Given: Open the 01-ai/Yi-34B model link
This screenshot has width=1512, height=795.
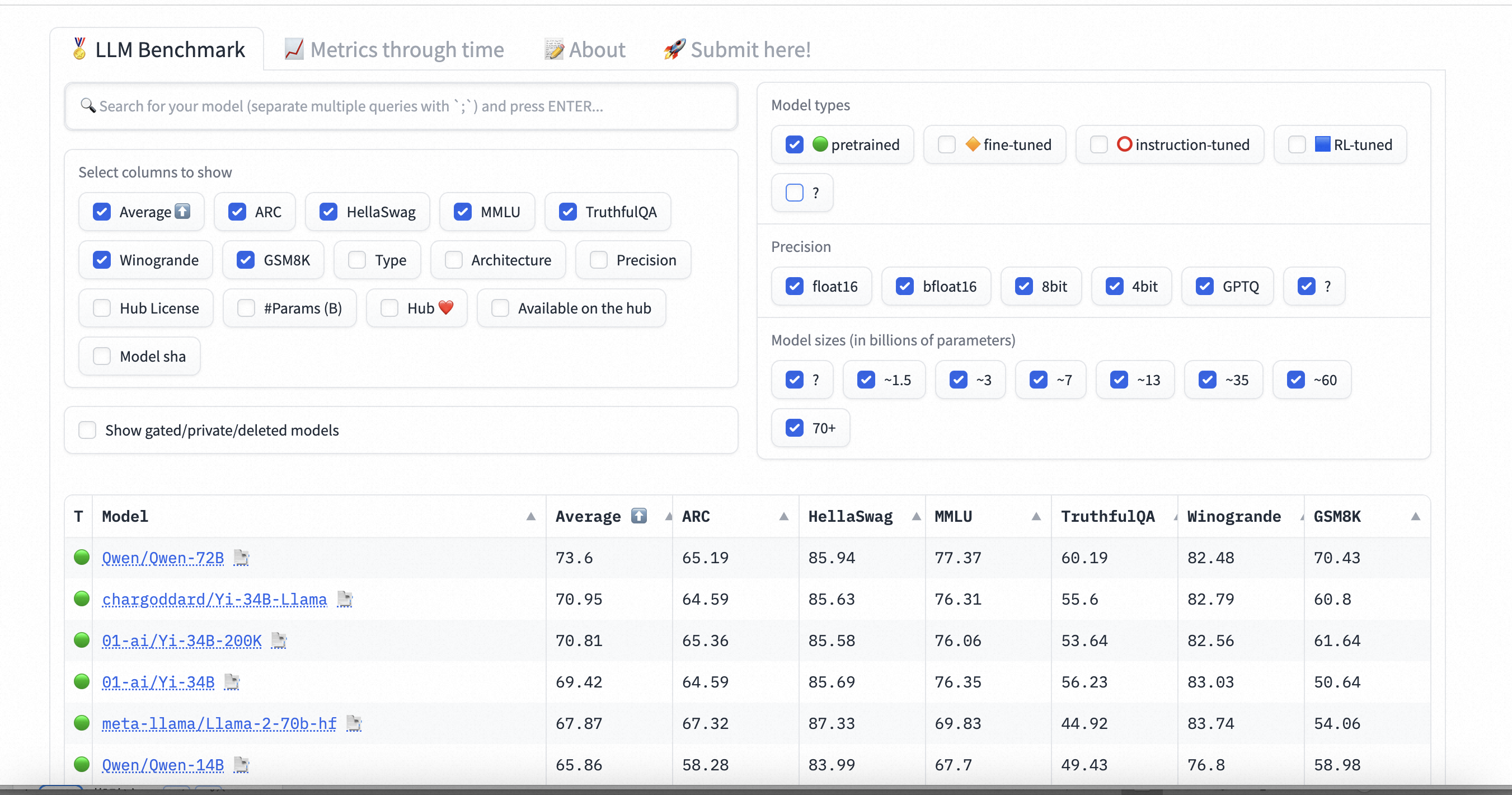Looking at the screenshot, I should click(158, 682).
